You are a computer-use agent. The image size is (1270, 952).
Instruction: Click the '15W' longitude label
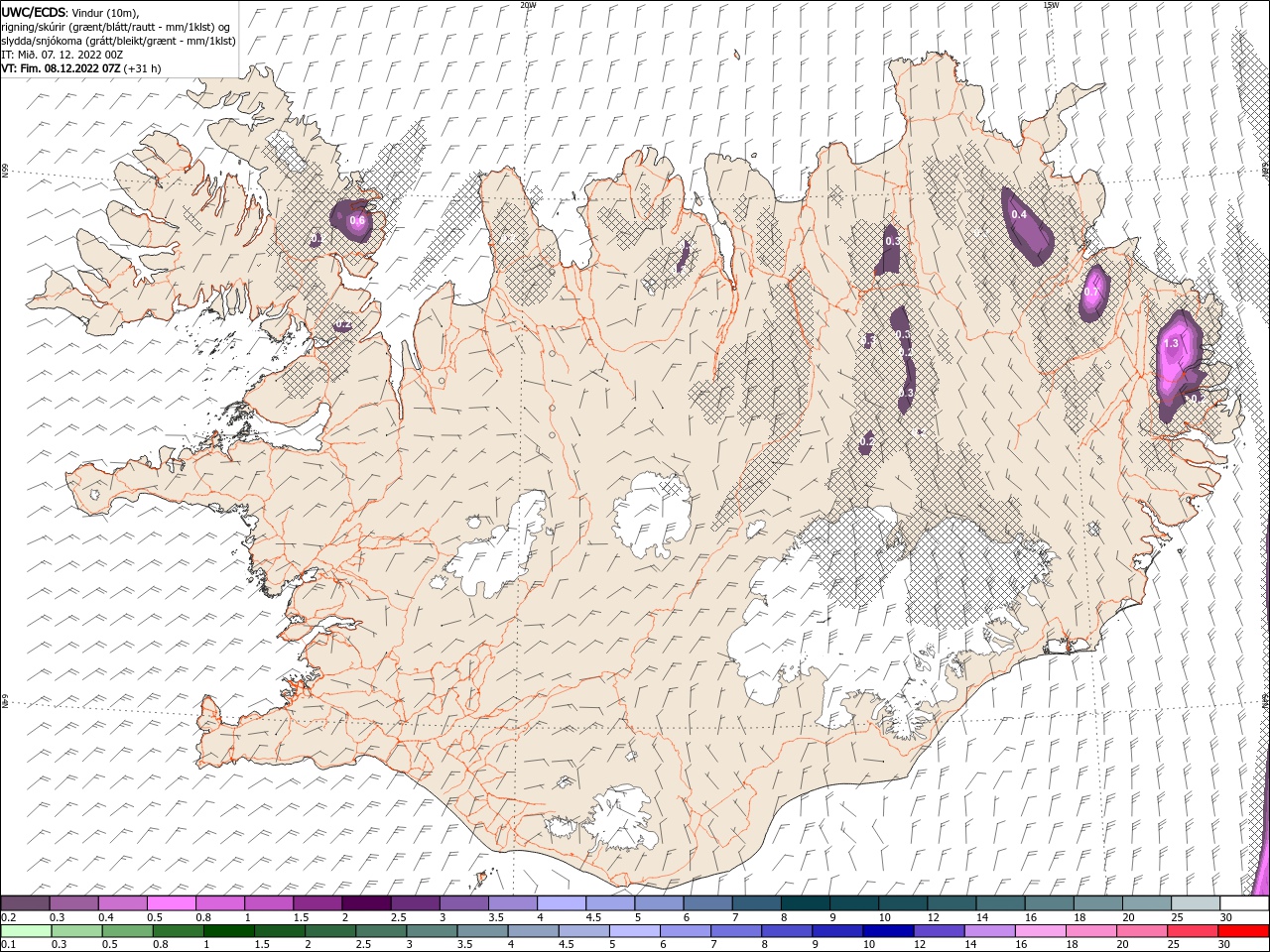coord(1051,5)
